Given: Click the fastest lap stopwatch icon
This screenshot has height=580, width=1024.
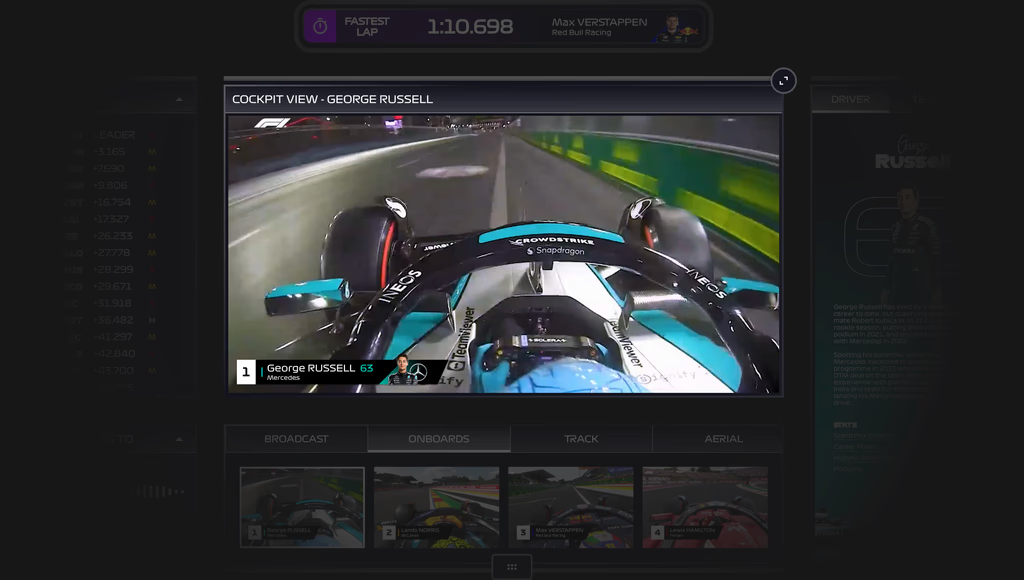Looking at the screenshot, I should 320,27.
